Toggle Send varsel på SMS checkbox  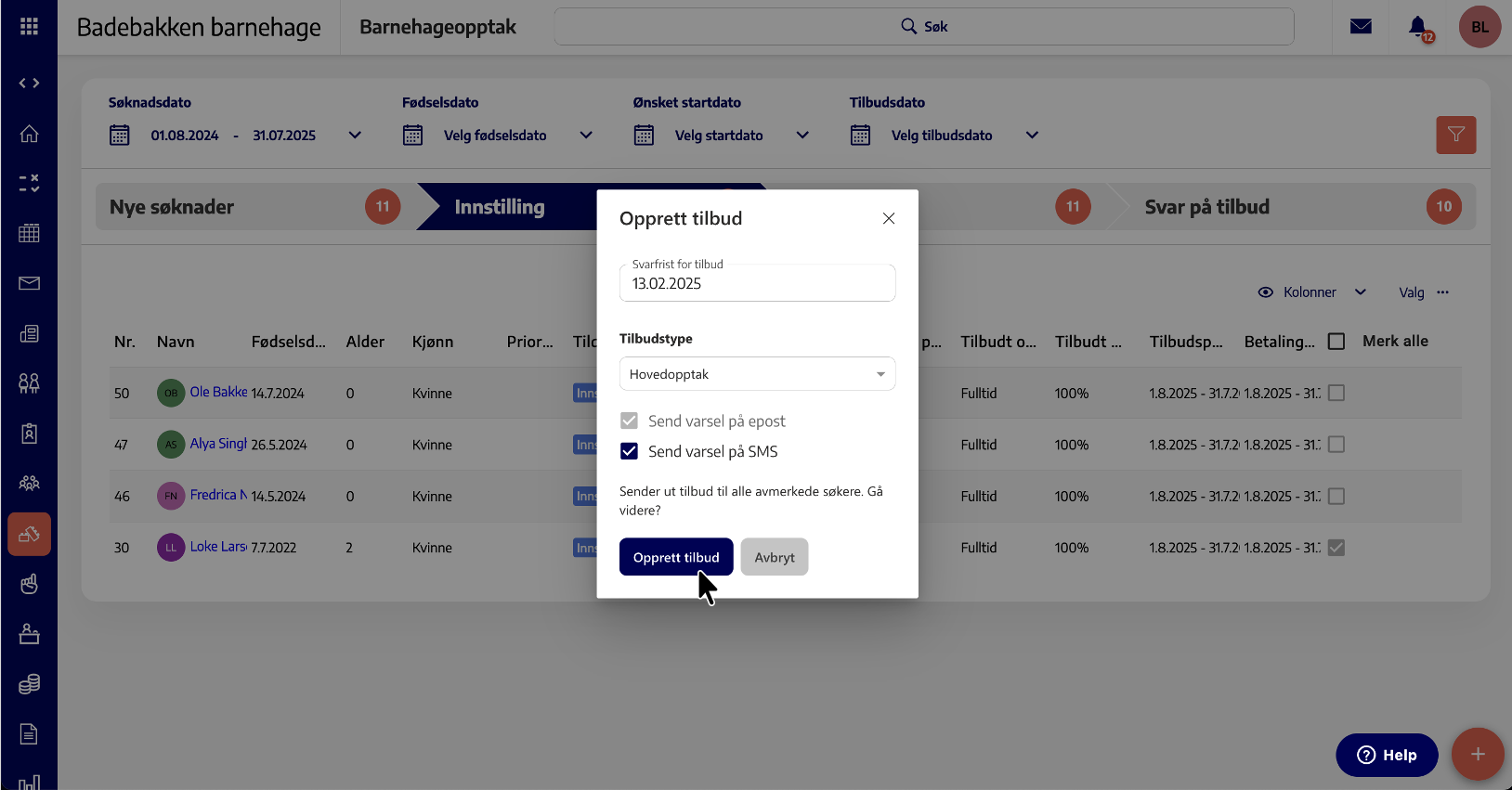tap(630, 451)
